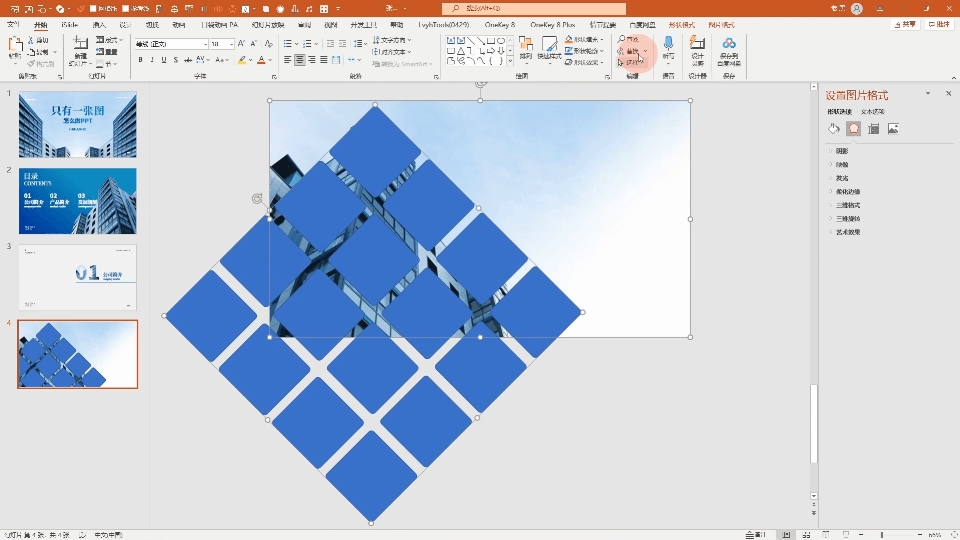960x540 pixels.
Task: Toggle Bold formatting
Action: click(x=140, y=60)
